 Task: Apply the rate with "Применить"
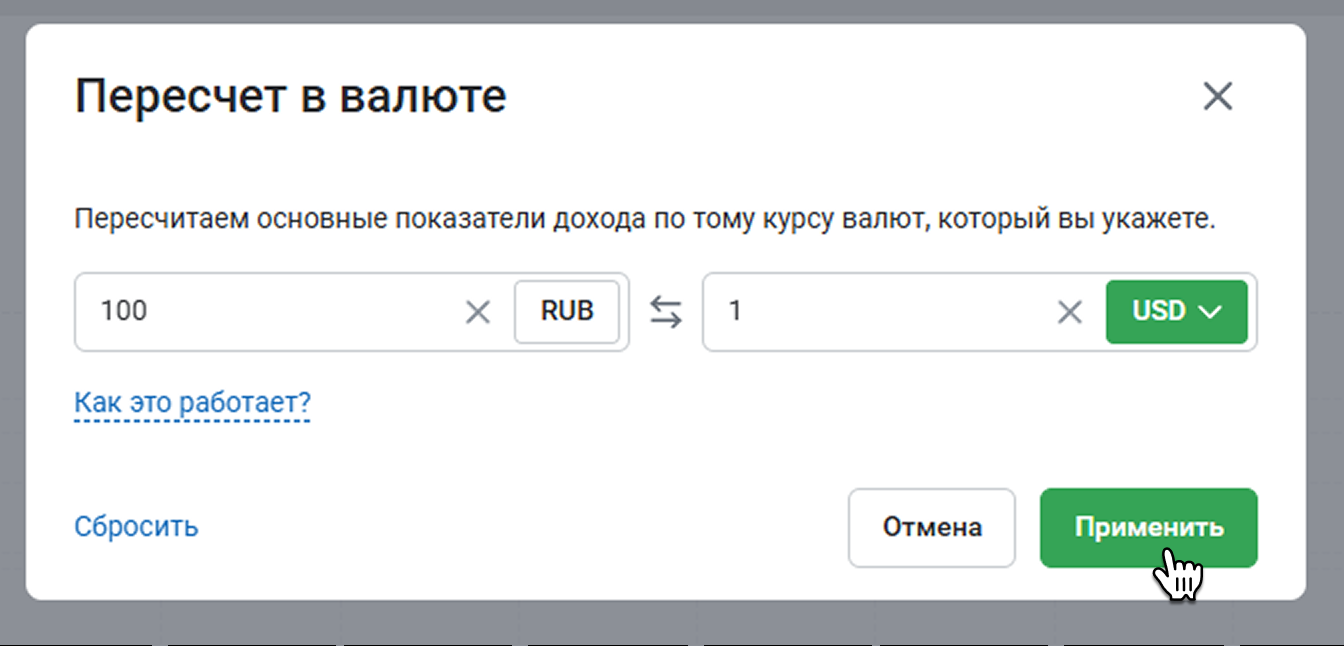pyautogui.click(x=1148, y=527)
